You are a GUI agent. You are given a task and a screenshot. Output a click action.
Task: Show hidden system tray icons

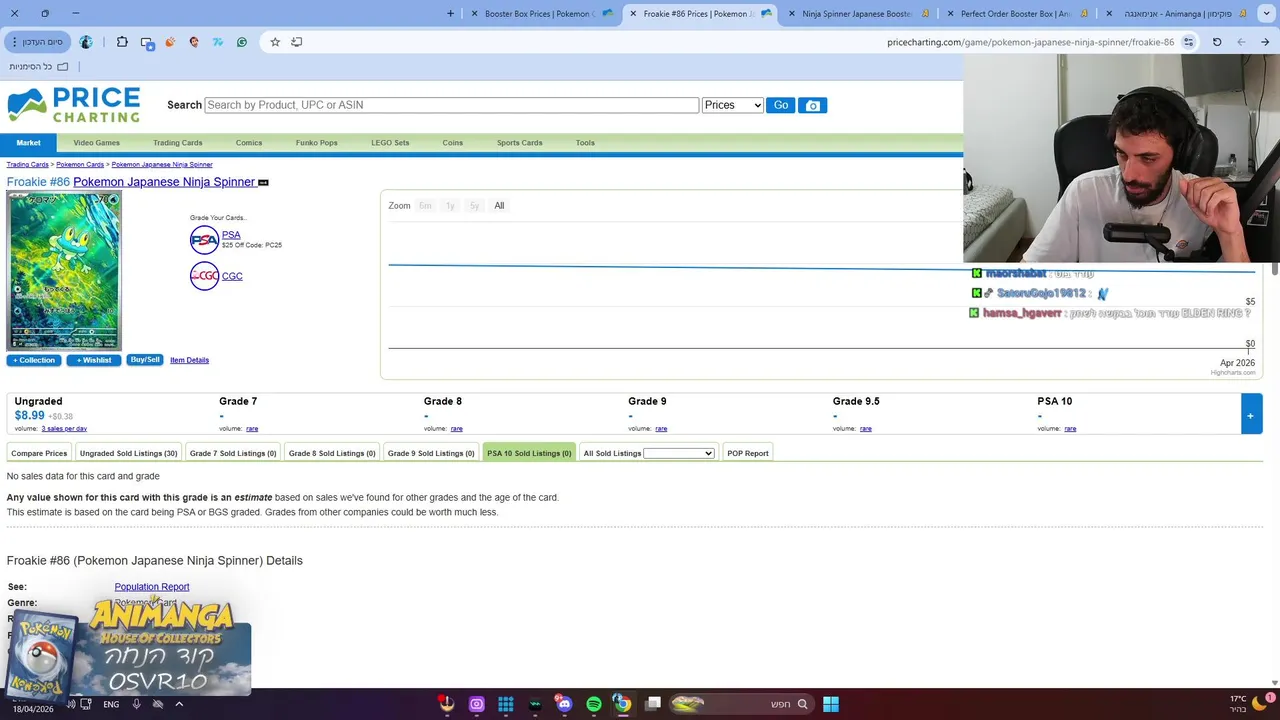coord(179,704)
